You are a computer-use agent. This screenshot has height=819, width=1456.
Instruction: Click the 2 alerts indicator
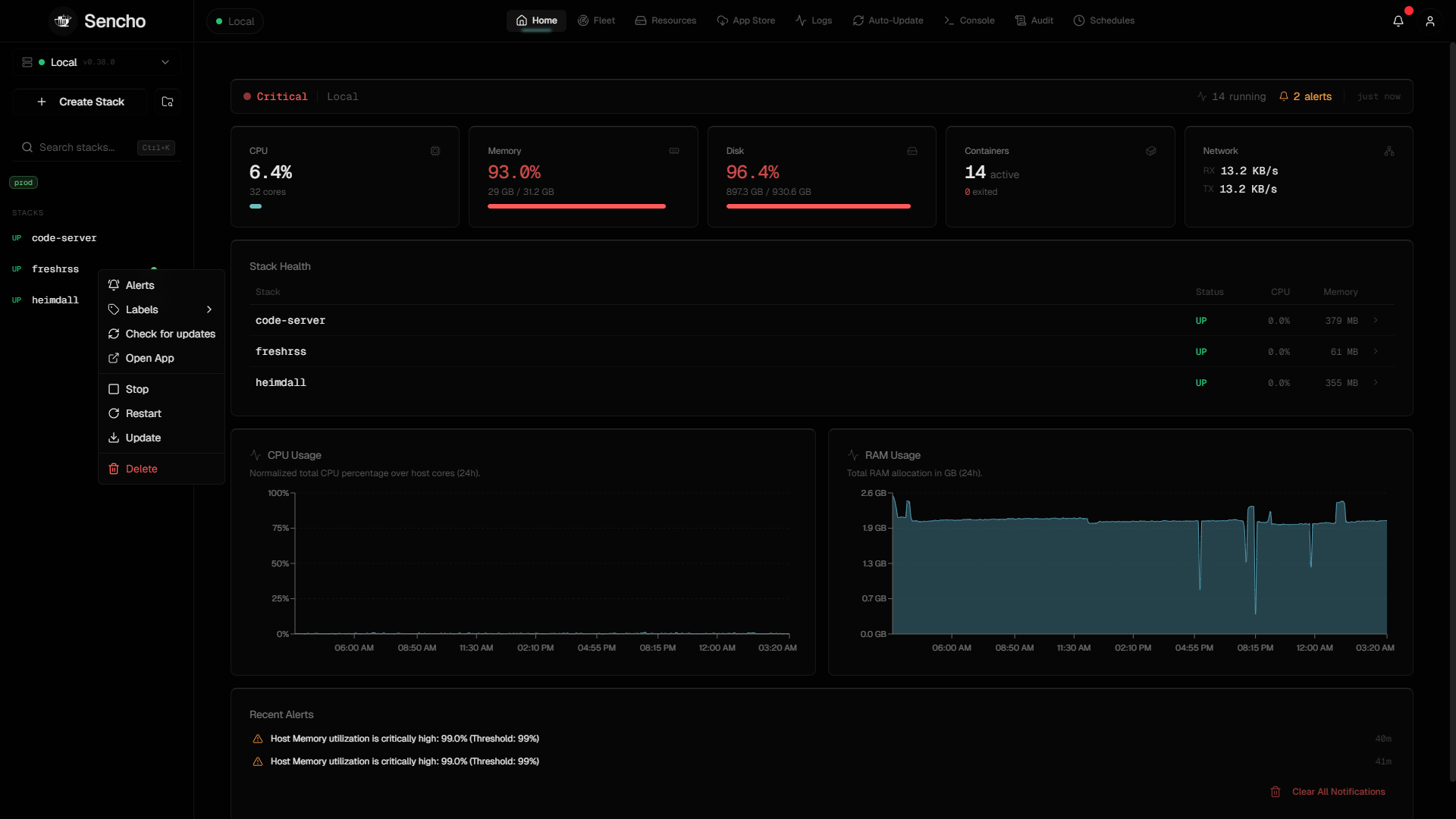1305,96
